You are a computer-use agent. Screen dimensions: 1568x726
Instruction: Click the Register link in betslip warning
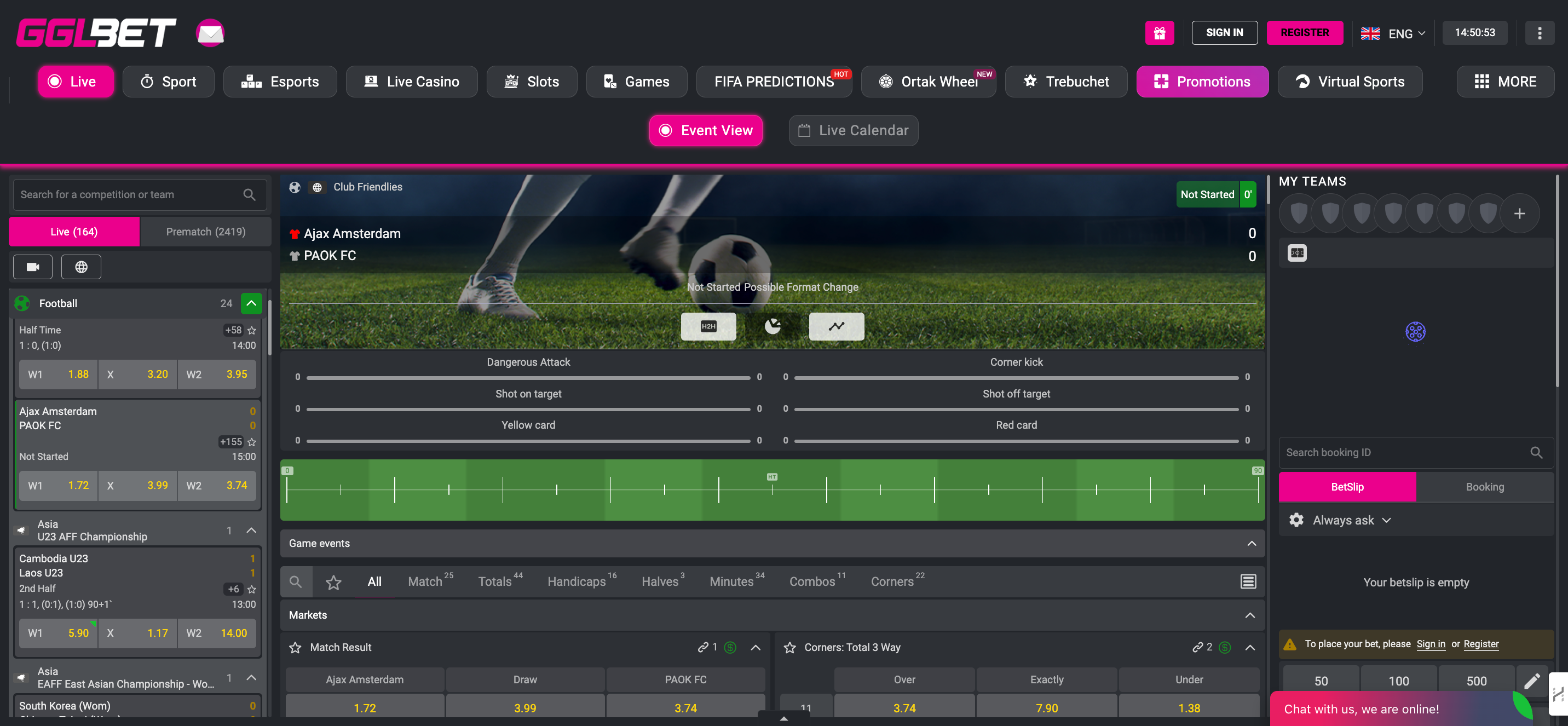(1481, 644)
